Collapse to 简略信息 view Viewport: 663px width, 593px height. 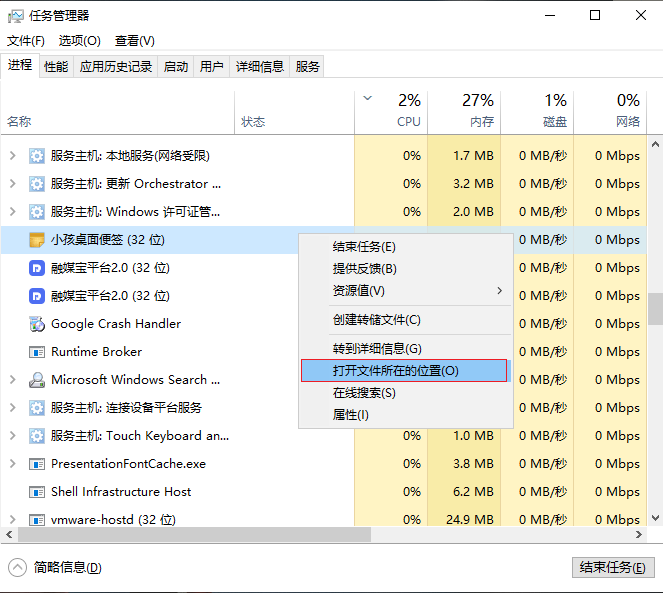57,567
